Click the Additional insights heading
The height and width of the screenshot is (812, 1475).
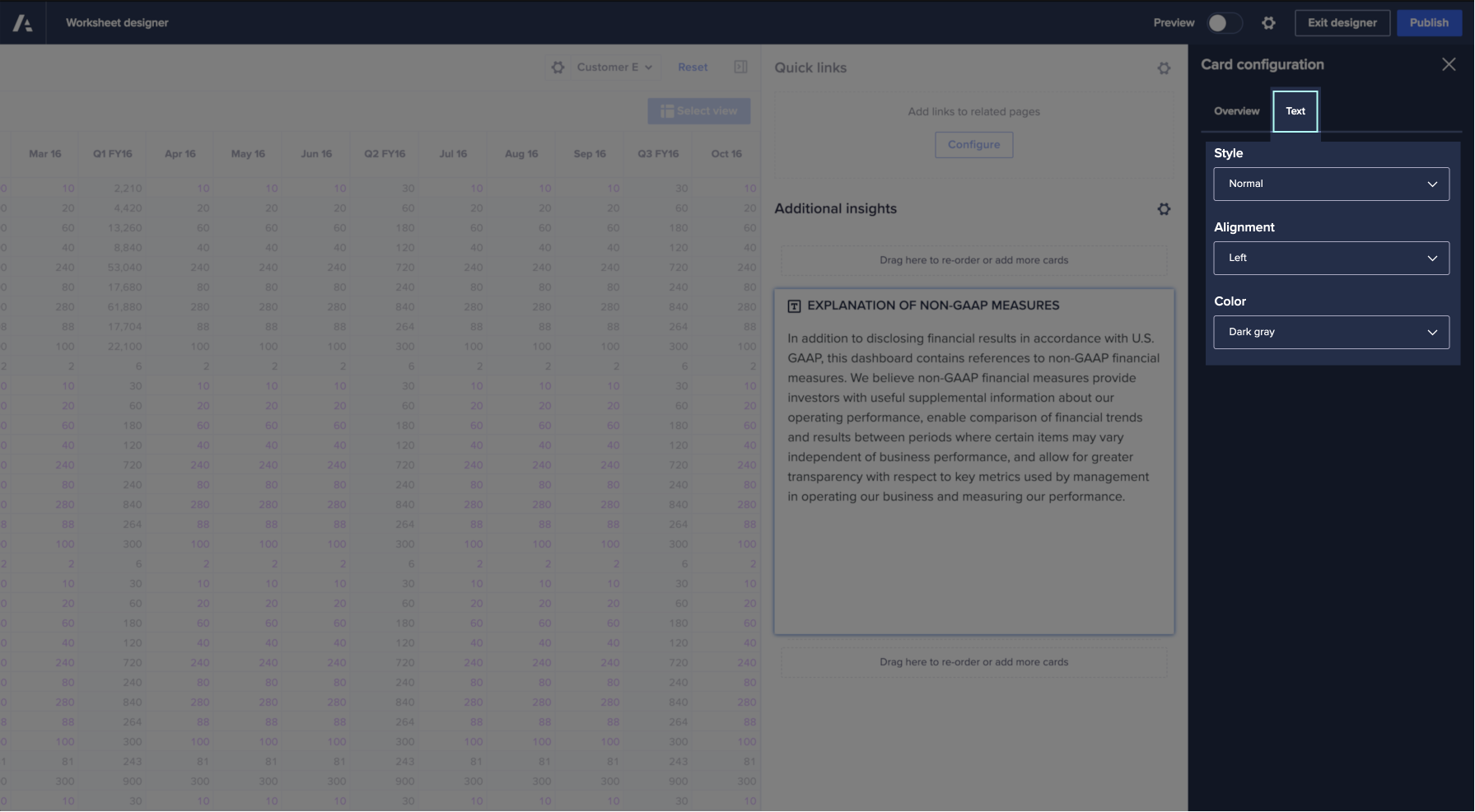(x=835, y=209)
